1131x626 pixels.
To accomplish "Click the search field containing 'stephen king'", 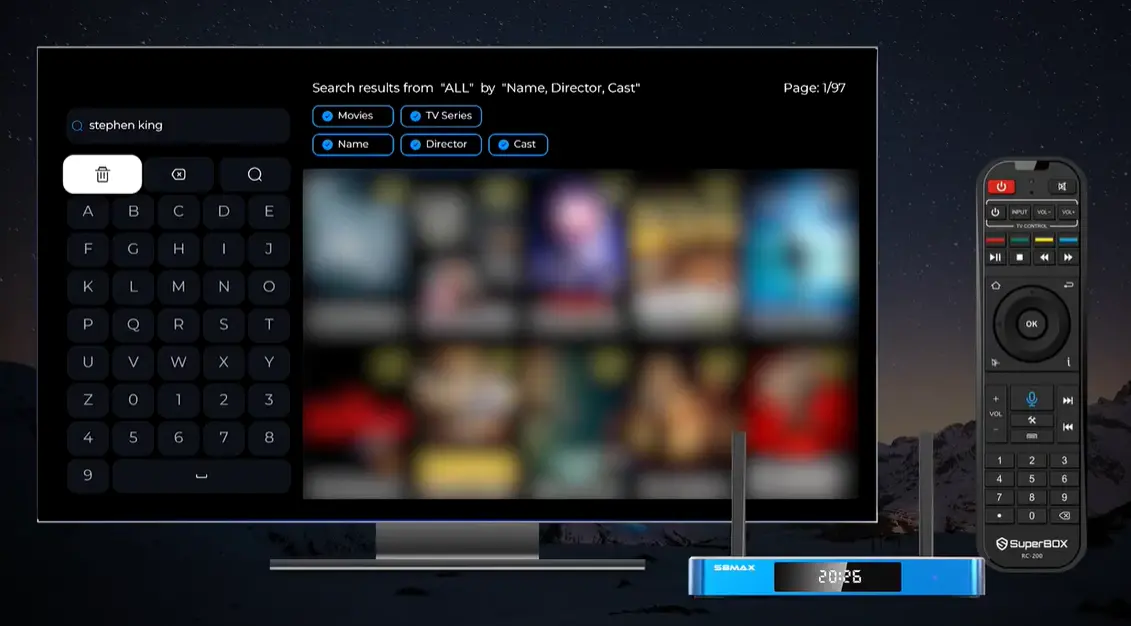I will point(178,125).
